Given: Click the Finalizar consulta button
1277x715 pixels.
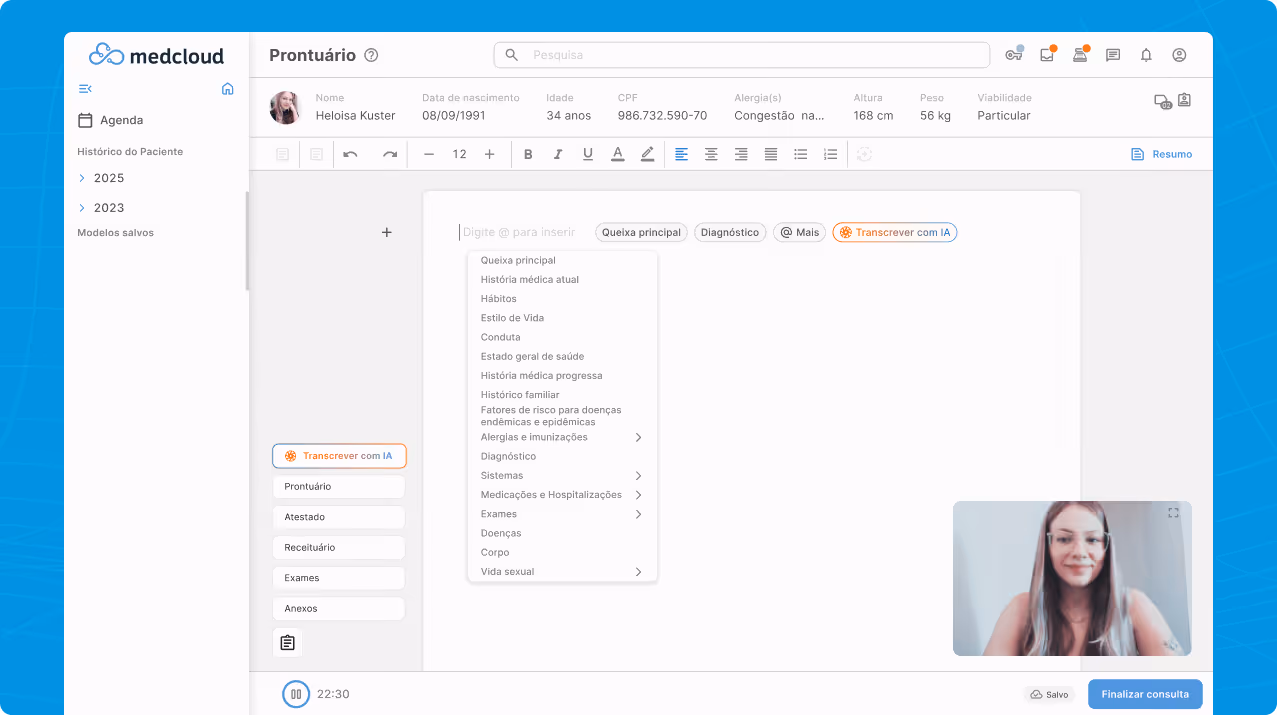Looking at the screenshot, I should tap(1144, 693).
